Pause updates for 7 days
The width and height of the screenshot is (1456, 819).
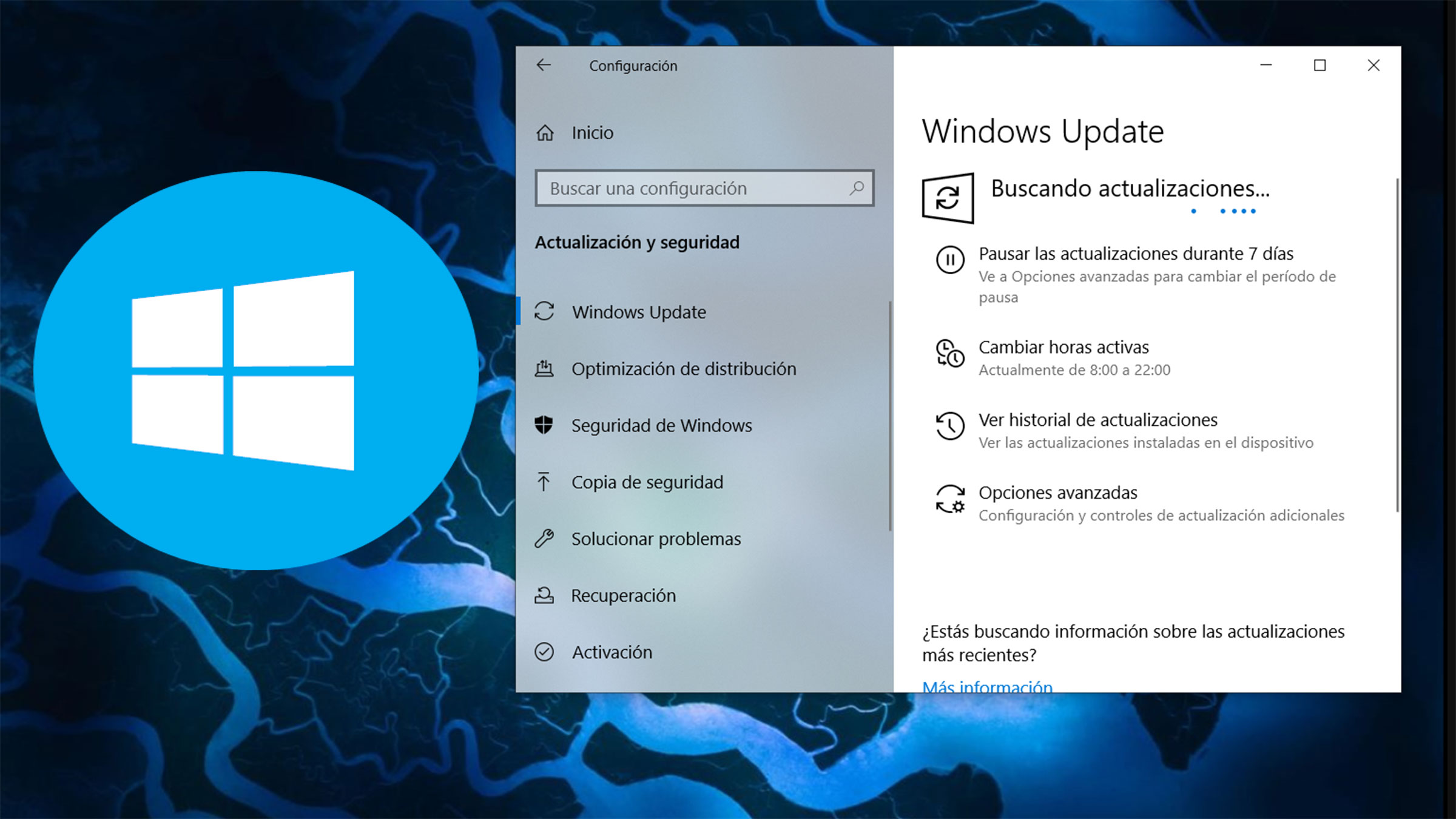pos(1136,254)
